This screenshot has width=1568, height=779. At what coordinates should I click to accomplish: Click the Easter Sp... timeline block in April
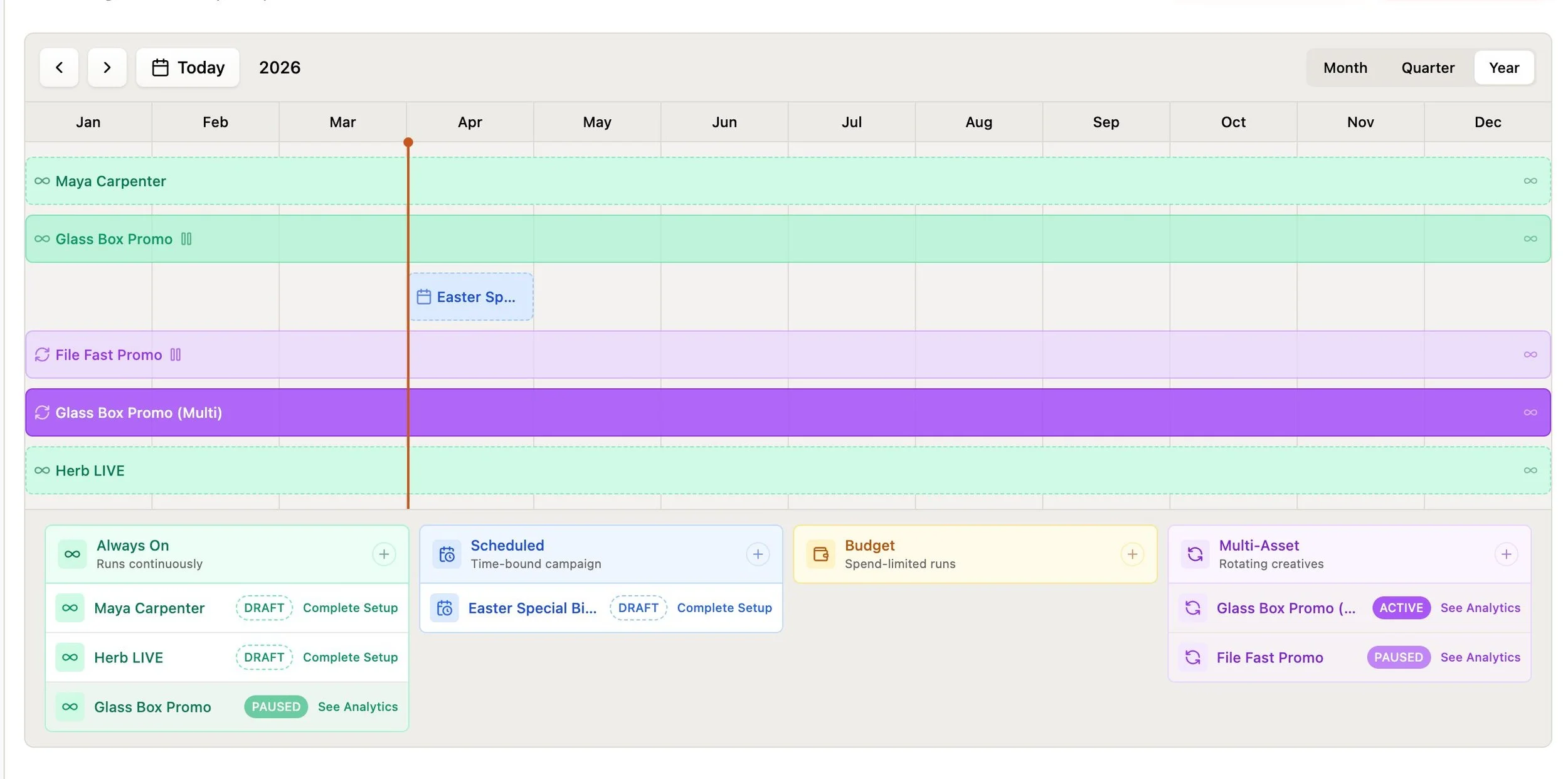point(471,297)
